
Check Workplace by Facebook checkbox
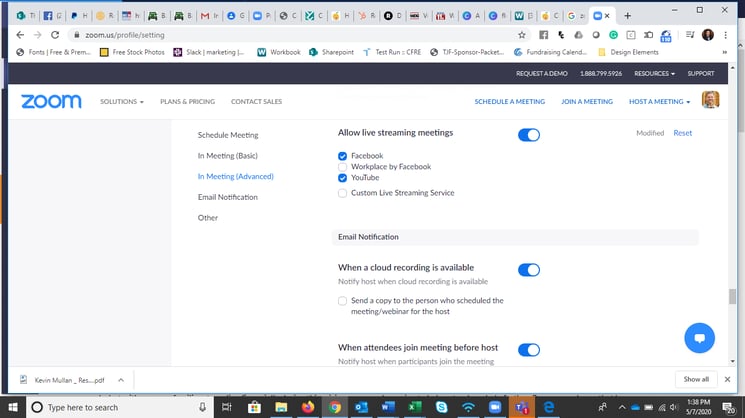point(342,167)
